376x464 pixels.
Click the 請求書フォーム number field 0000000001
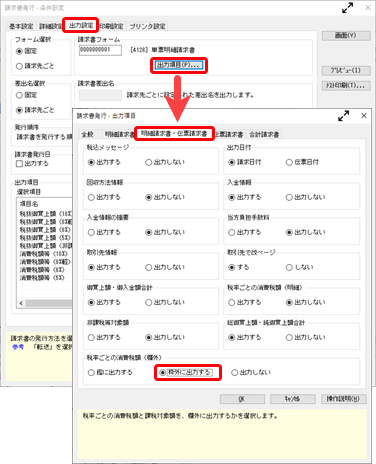[100, 50]
